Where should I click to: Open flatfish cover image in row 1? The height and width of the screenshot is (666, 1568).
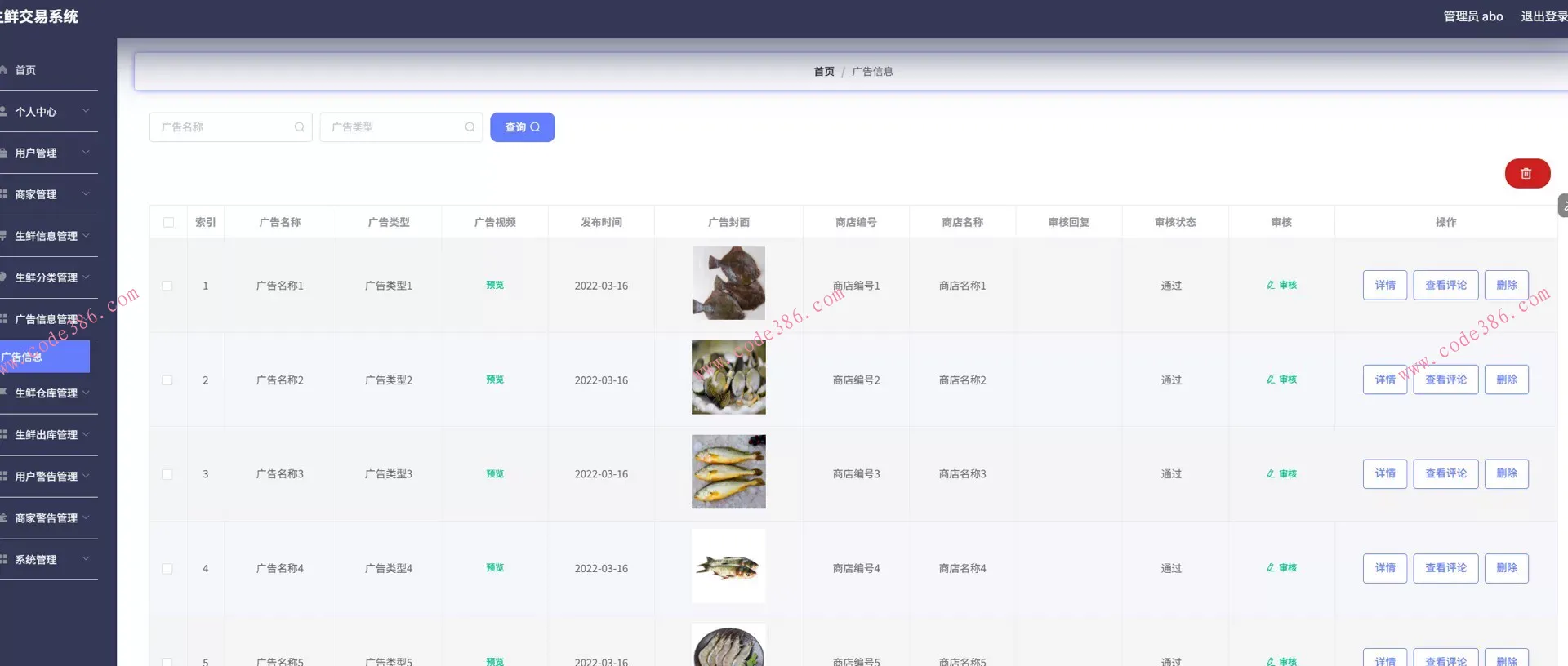pyautogui.click(x=728, y=283)
